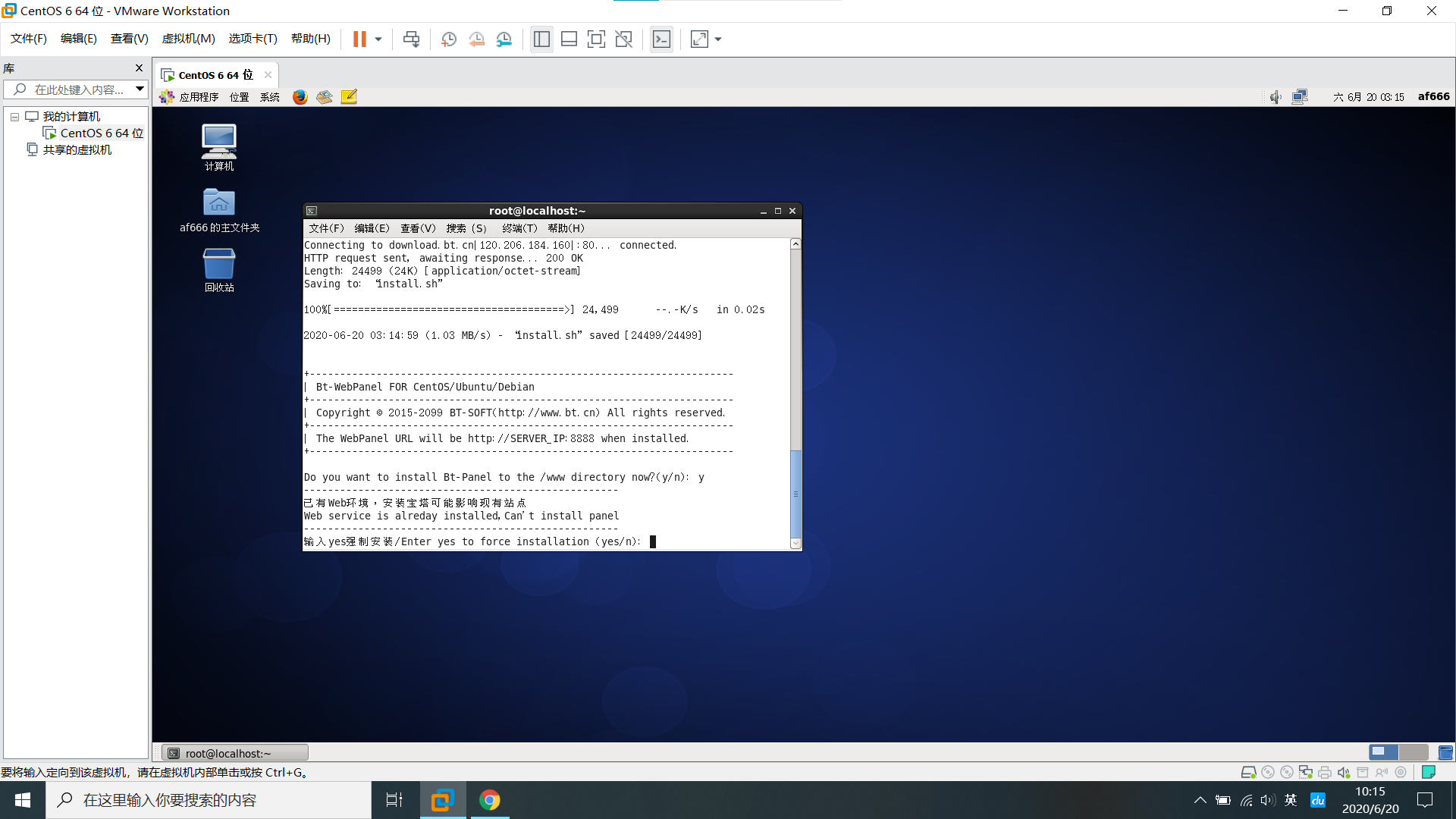Open terminal 编辑(E) menu
The height and width of the screenshot is (819, 1456).
pos(372,228)
